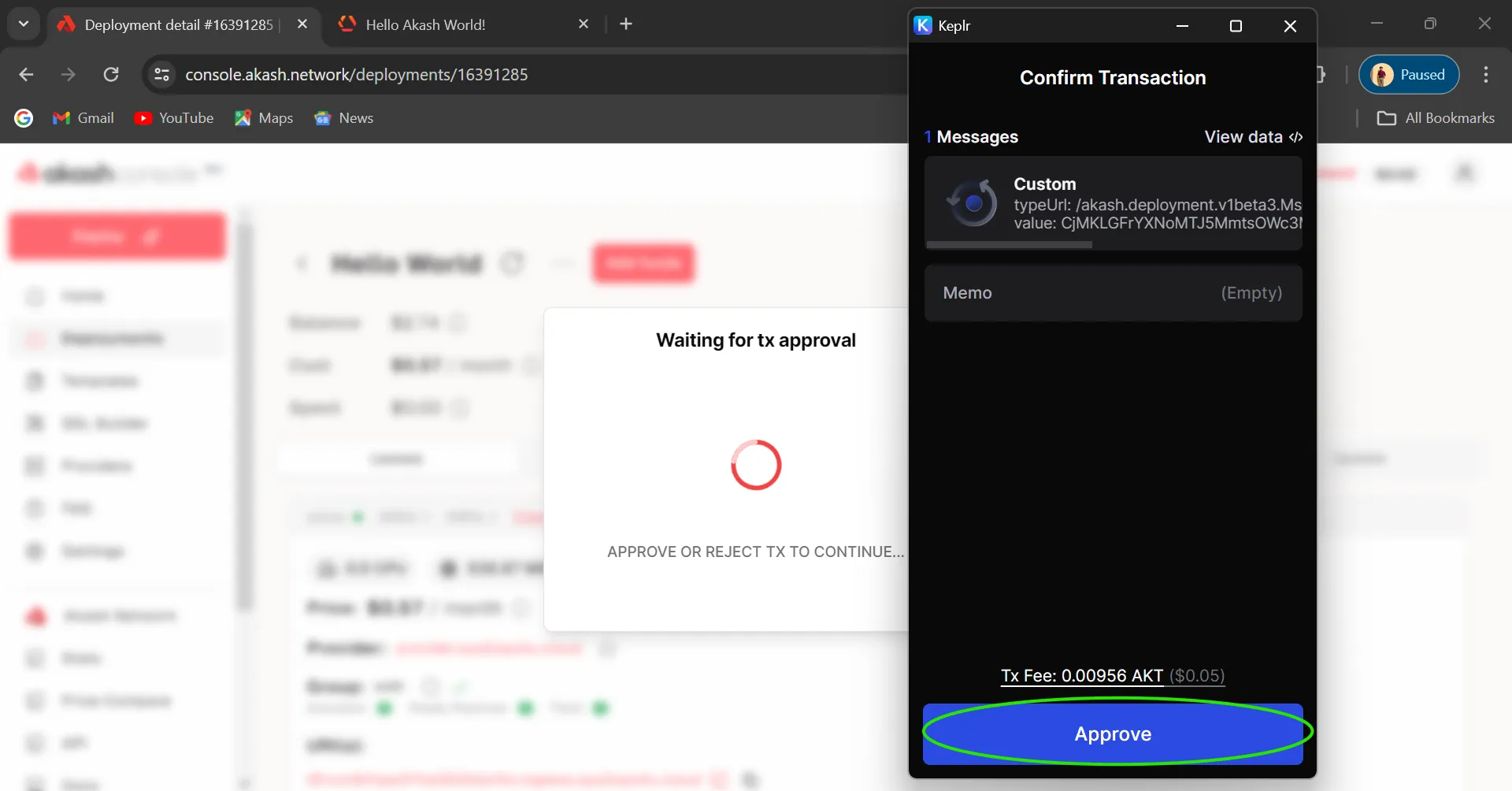
Task: Click the Custom message icon
Action: [972, 203]
